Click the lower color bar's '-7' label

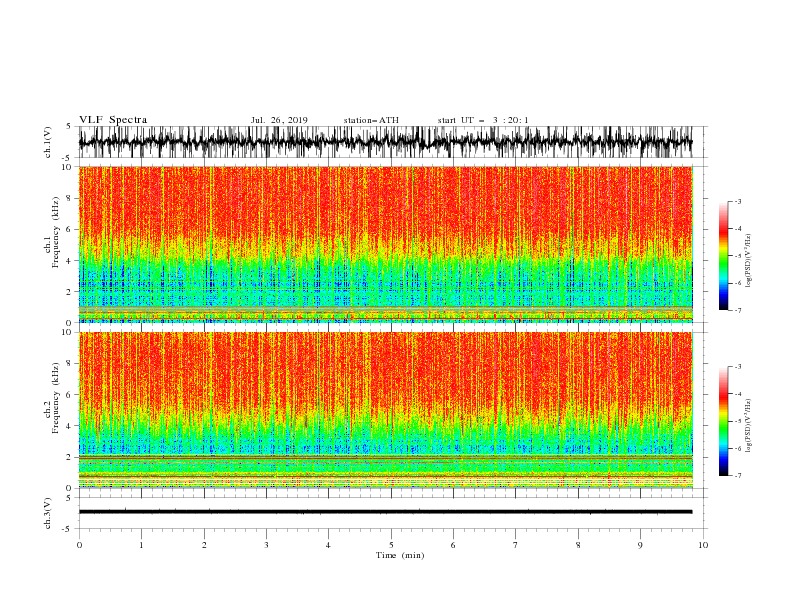(x=738, y=476)
